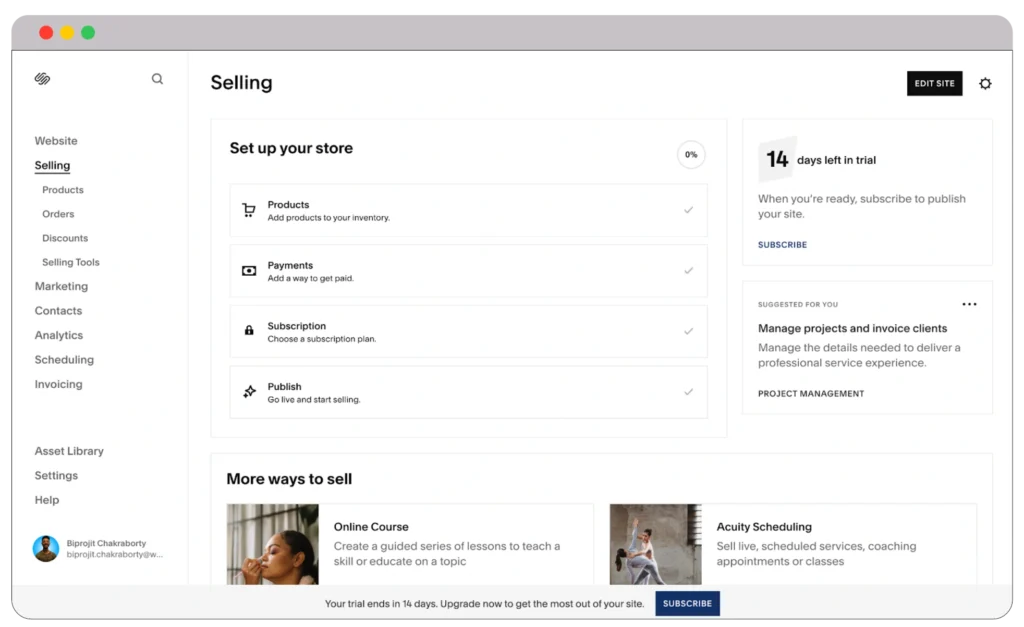1024x627 pixels.
Task: Switch to the Marketing section
Action: [x=61, y=286]
